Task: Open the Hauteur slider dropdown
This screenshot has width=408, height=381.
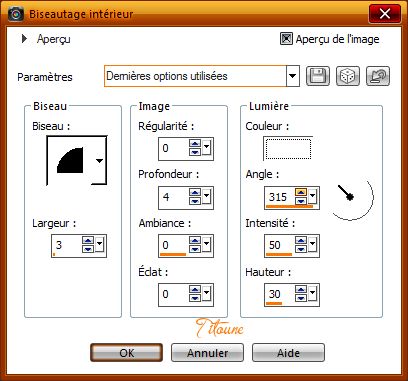Action: click(x=312, y=293)
